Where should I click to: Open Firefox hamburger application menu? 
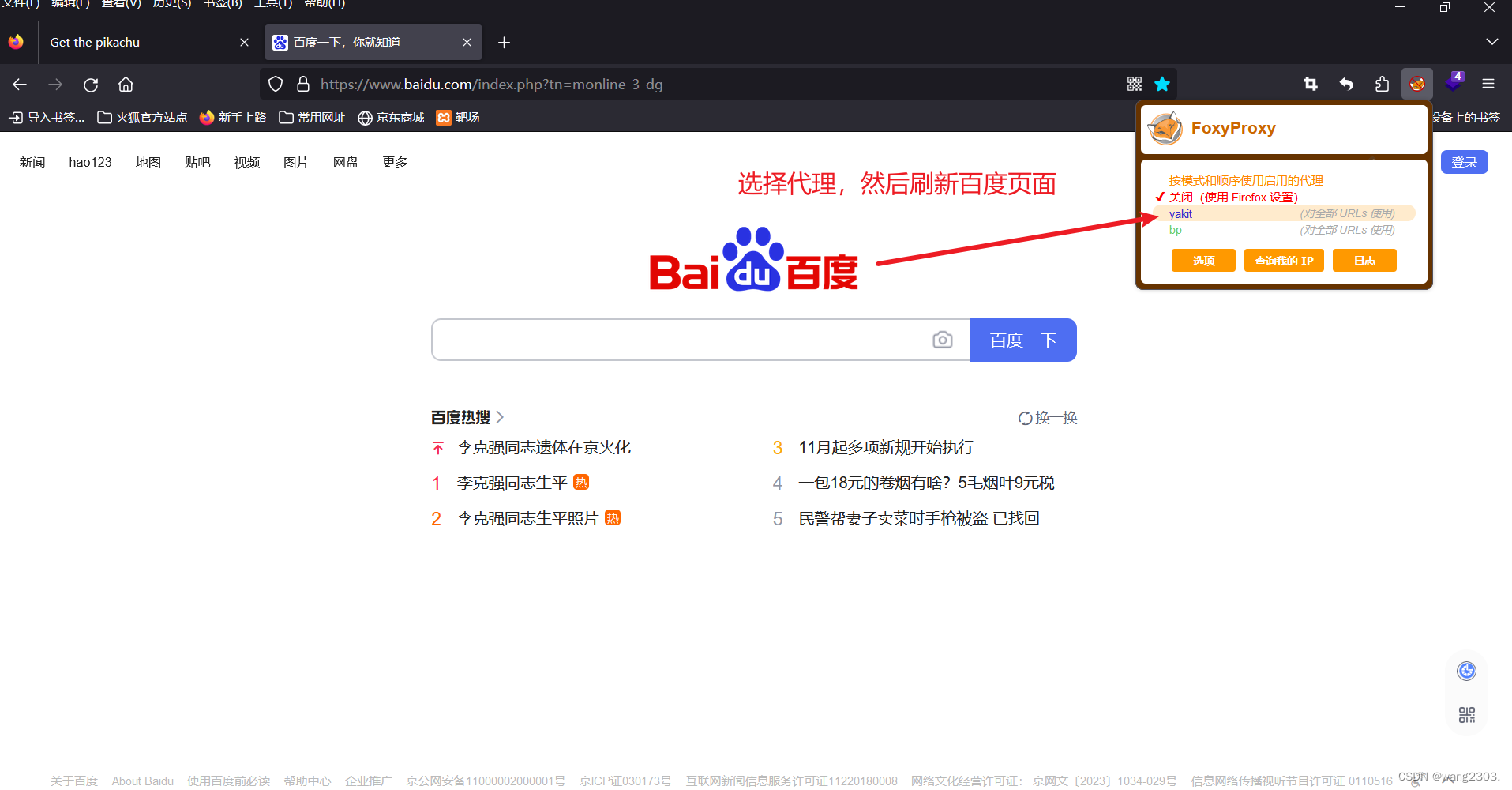click(x=1488, y=84)
